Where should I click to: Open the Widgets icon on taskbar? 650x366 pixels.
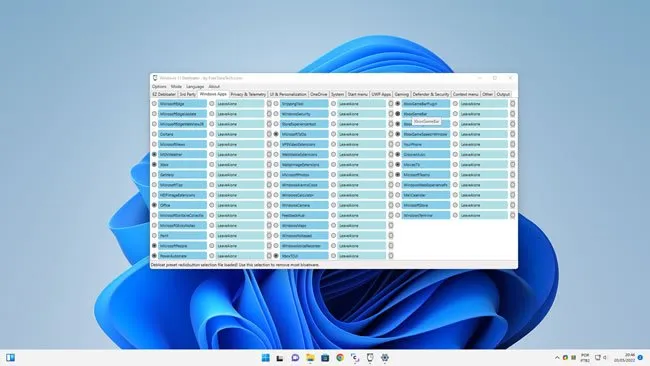coord(10,358)
